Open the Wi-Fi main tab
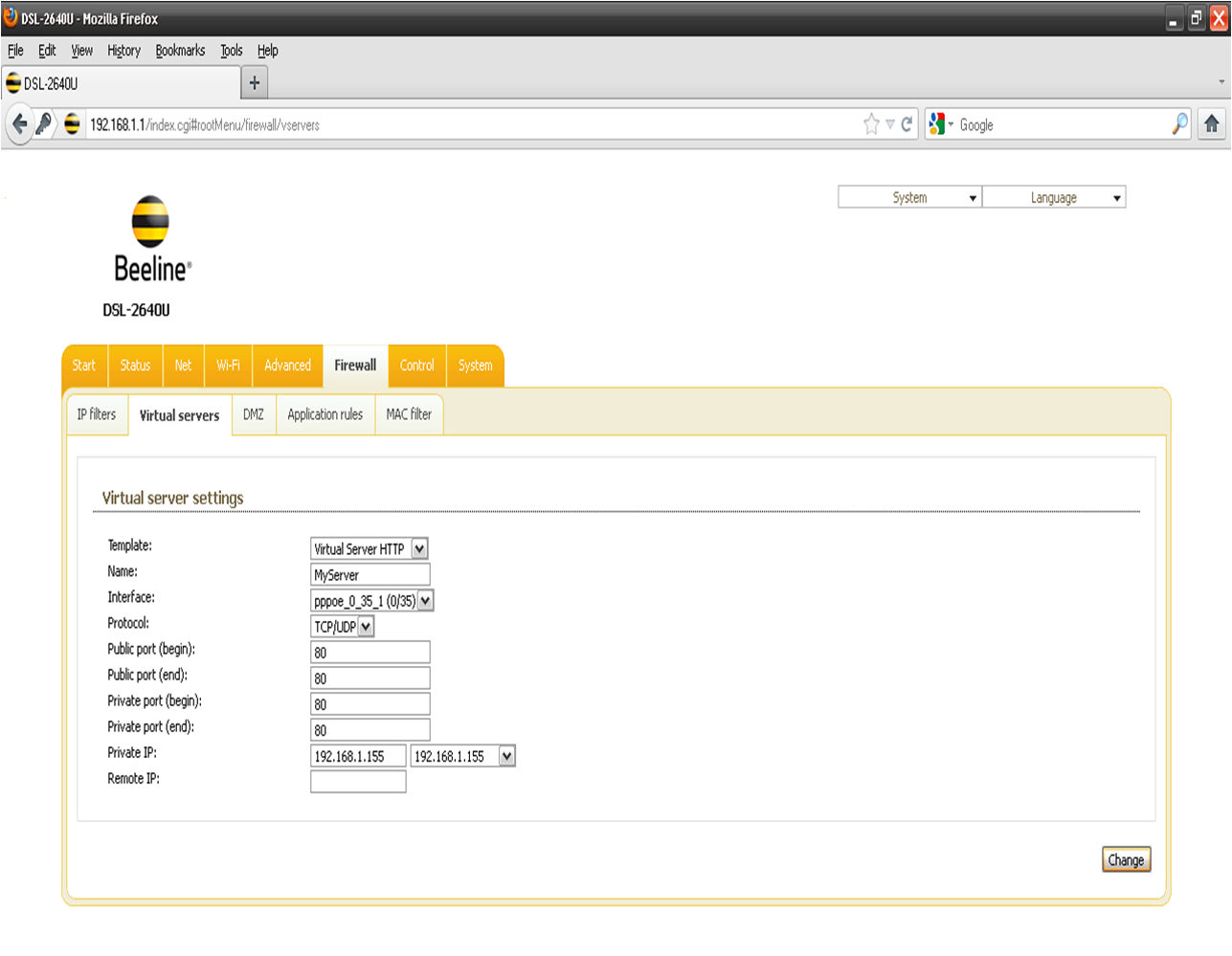The height and width of the screenshot is (956, 1232). pyautogui.click(x=228, y=366)
